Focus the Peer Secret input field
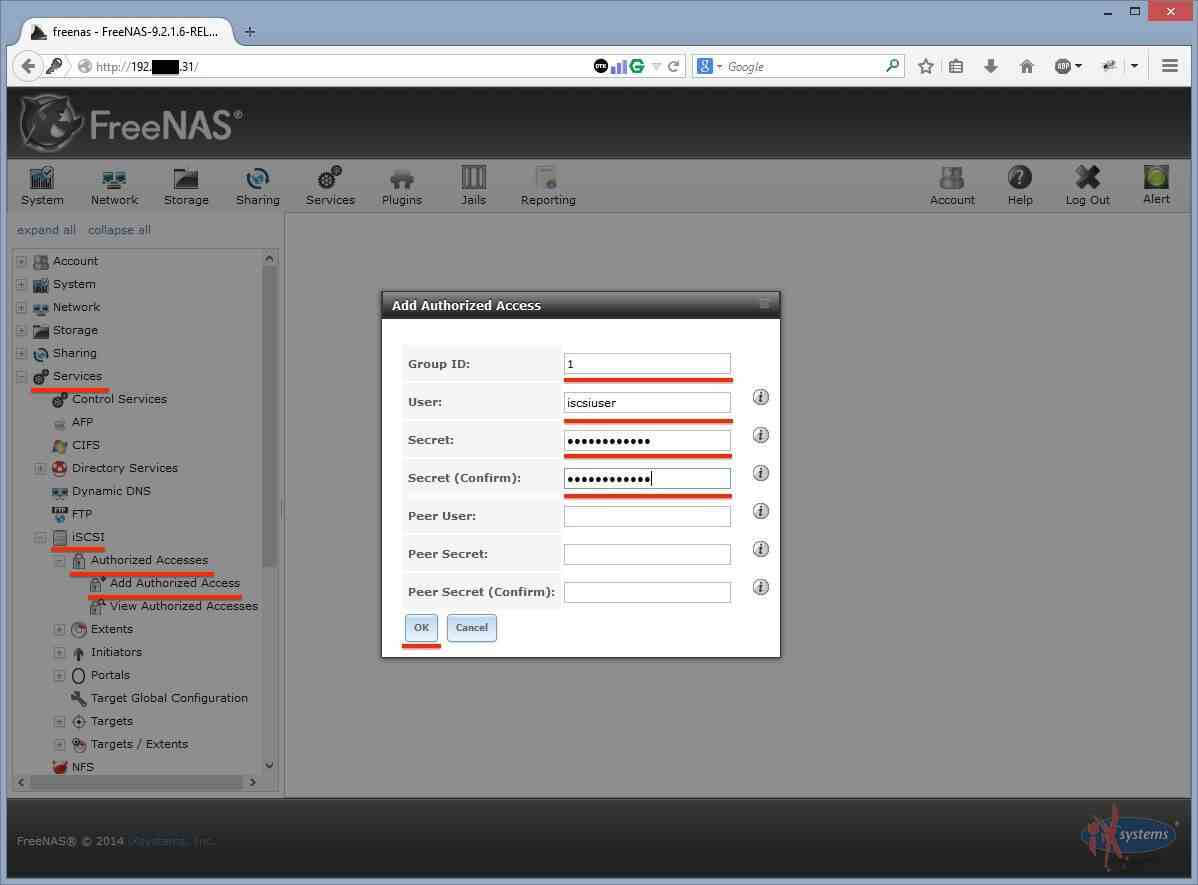 pyautogui.click(x=647, y=554)
